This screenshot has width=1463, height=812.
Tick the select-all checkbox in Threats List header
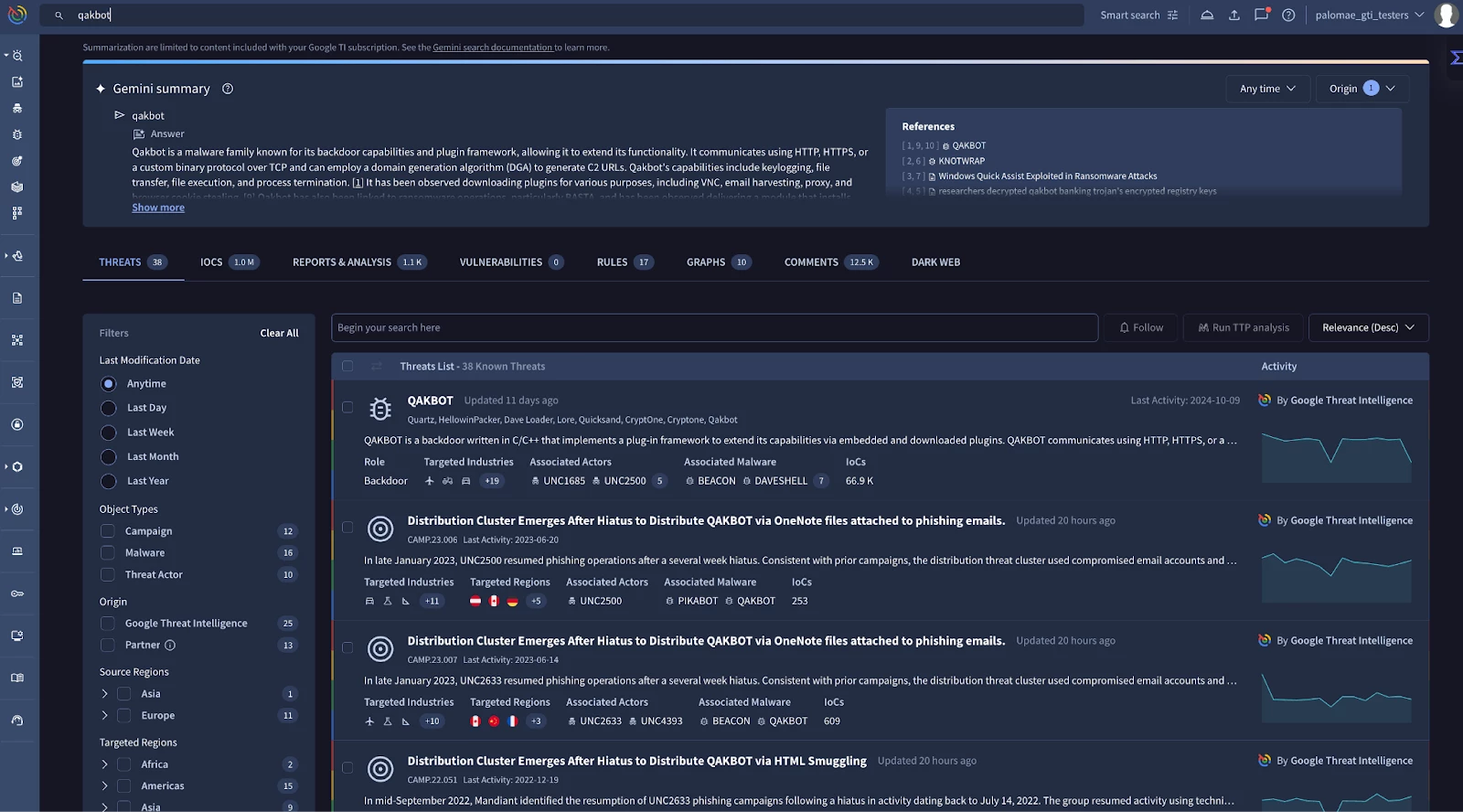347,366
